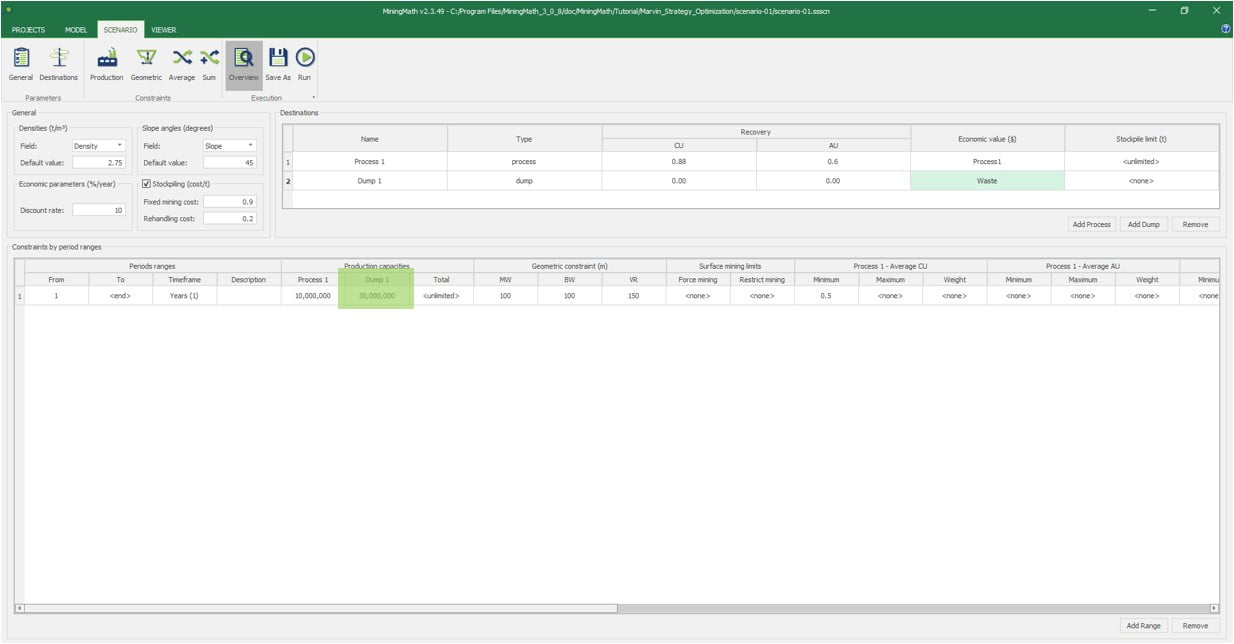This screenshot has height=644, width=1234.
Task: Run the scenario with the play icon
Action: 304,58
